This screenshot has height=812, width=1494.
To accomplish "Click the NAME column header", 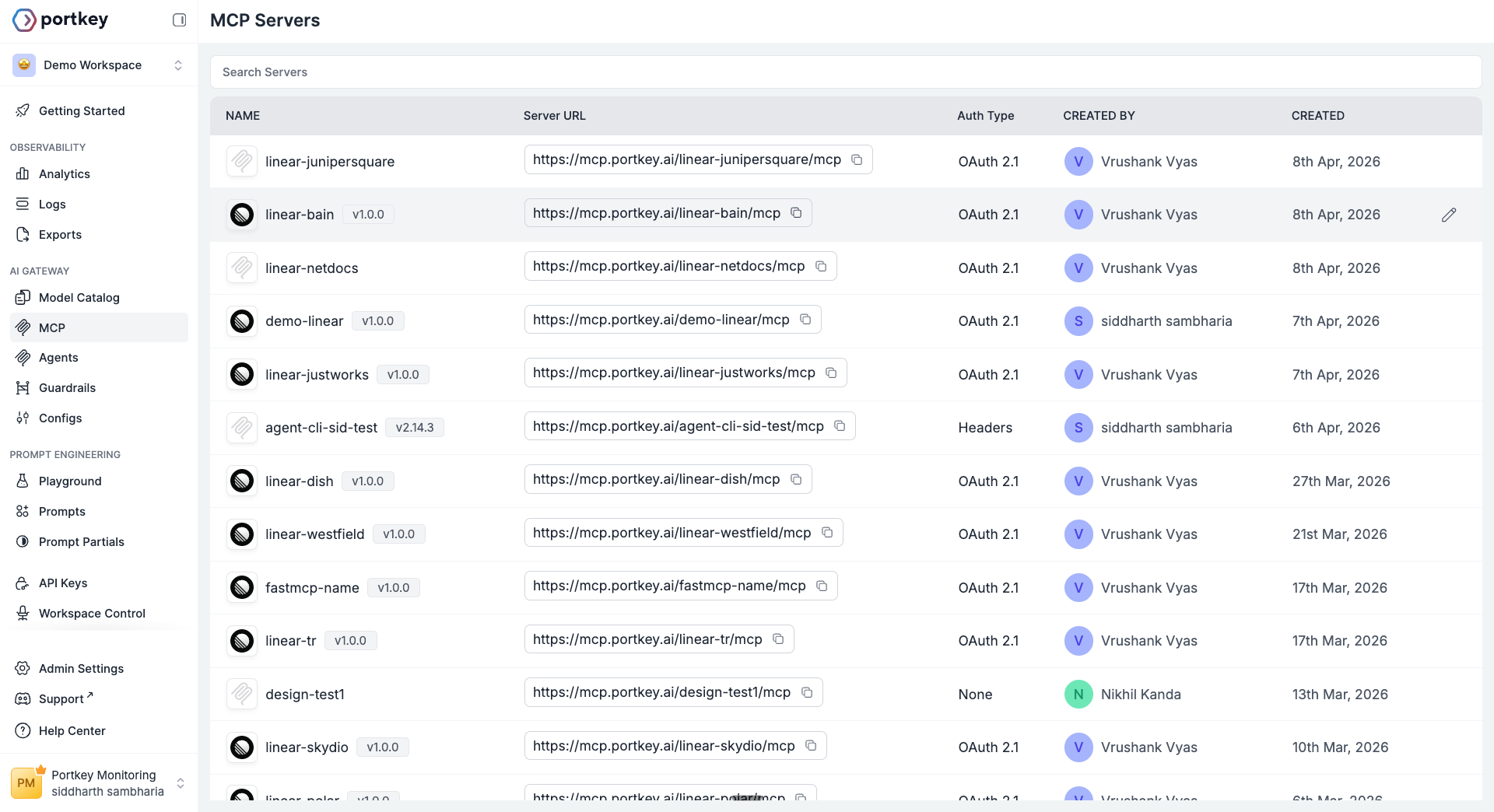I will pyautogui.click(x=243, y=116).
